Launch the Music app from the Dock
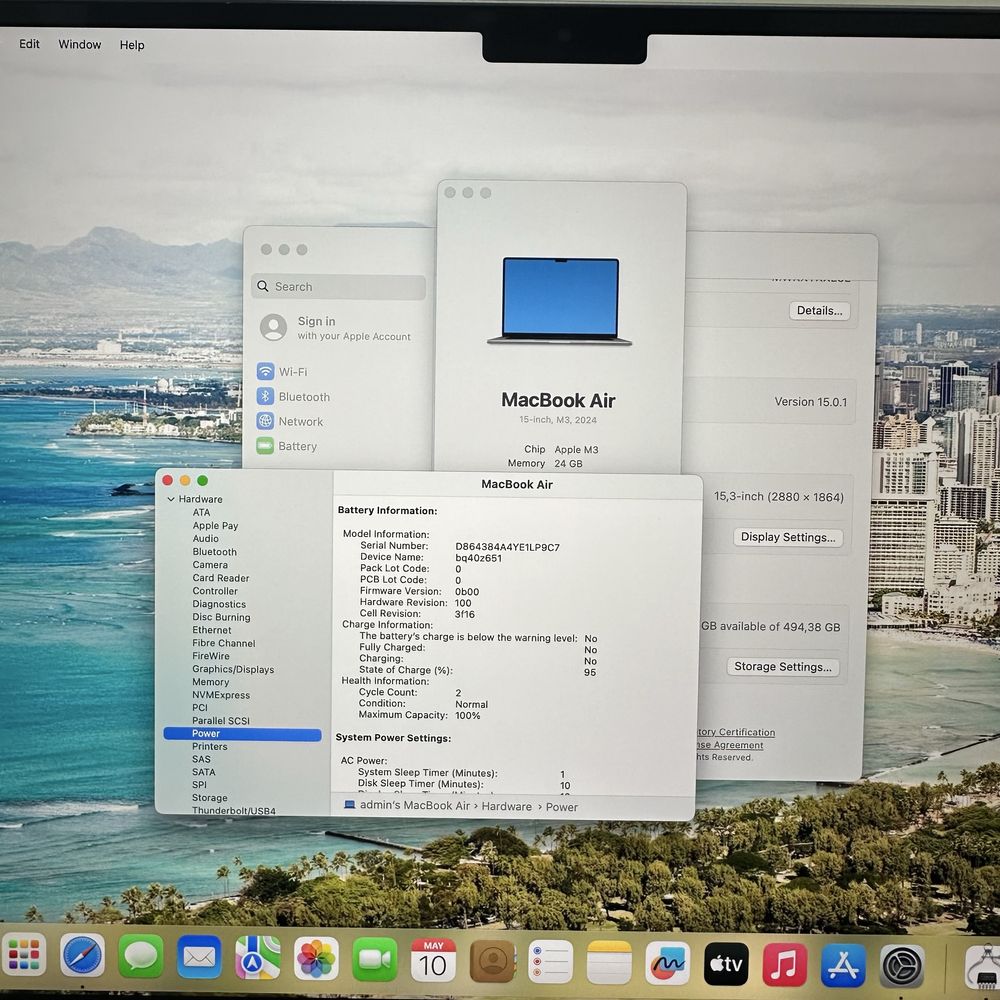 [784, 964]
